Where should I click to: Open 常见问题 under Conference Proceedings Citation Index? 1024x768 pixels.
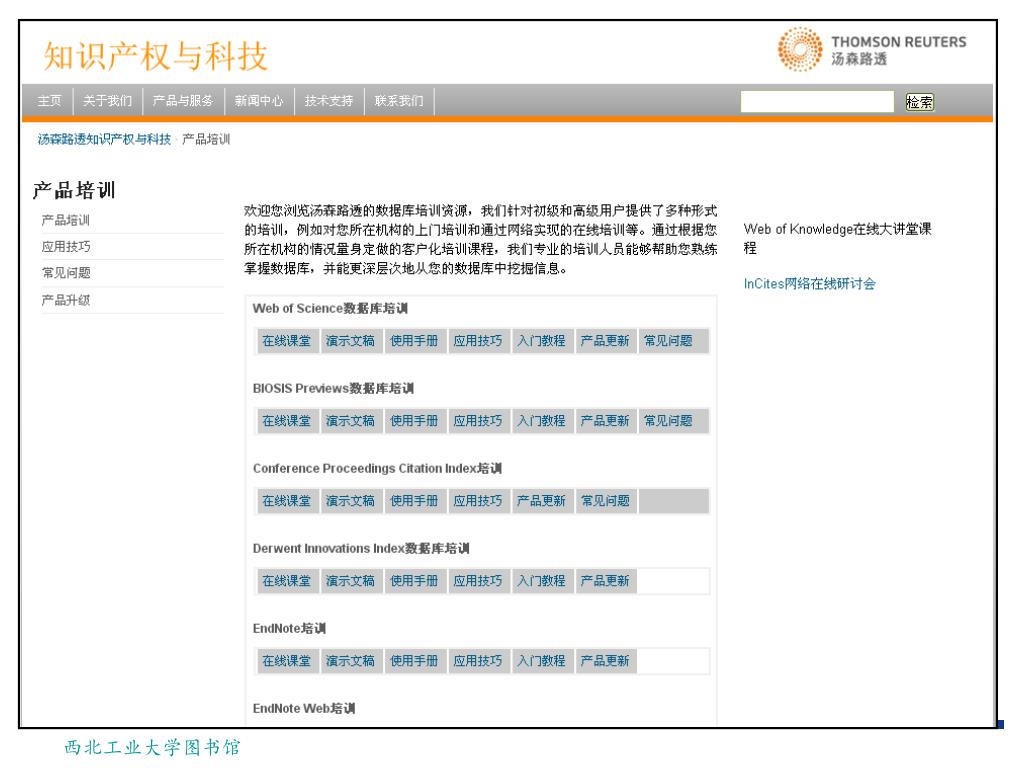[x=605, y=501]
